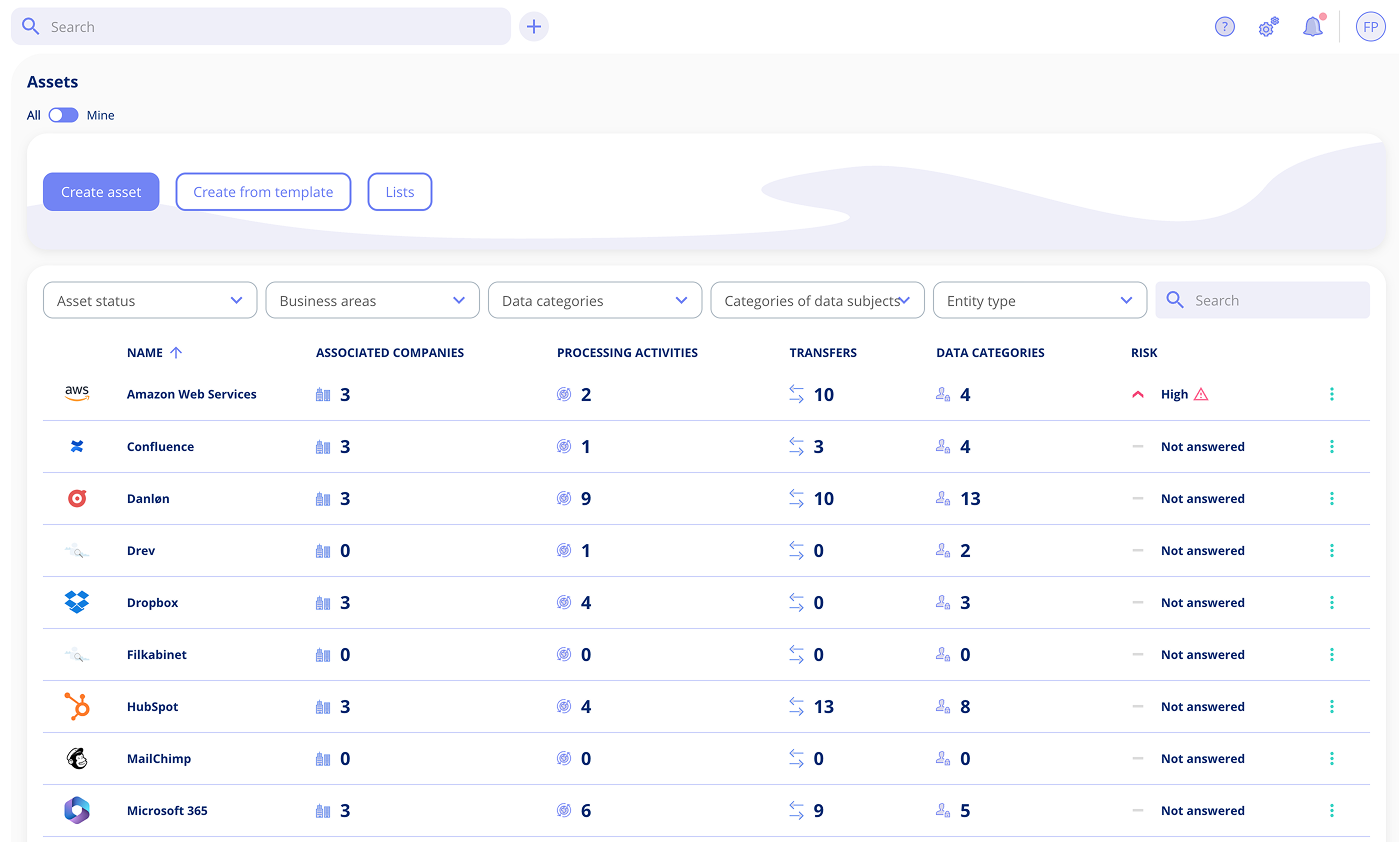Open the Business areas dropdown
This screenshot has height=842, width=1399.
coord(372,300)
